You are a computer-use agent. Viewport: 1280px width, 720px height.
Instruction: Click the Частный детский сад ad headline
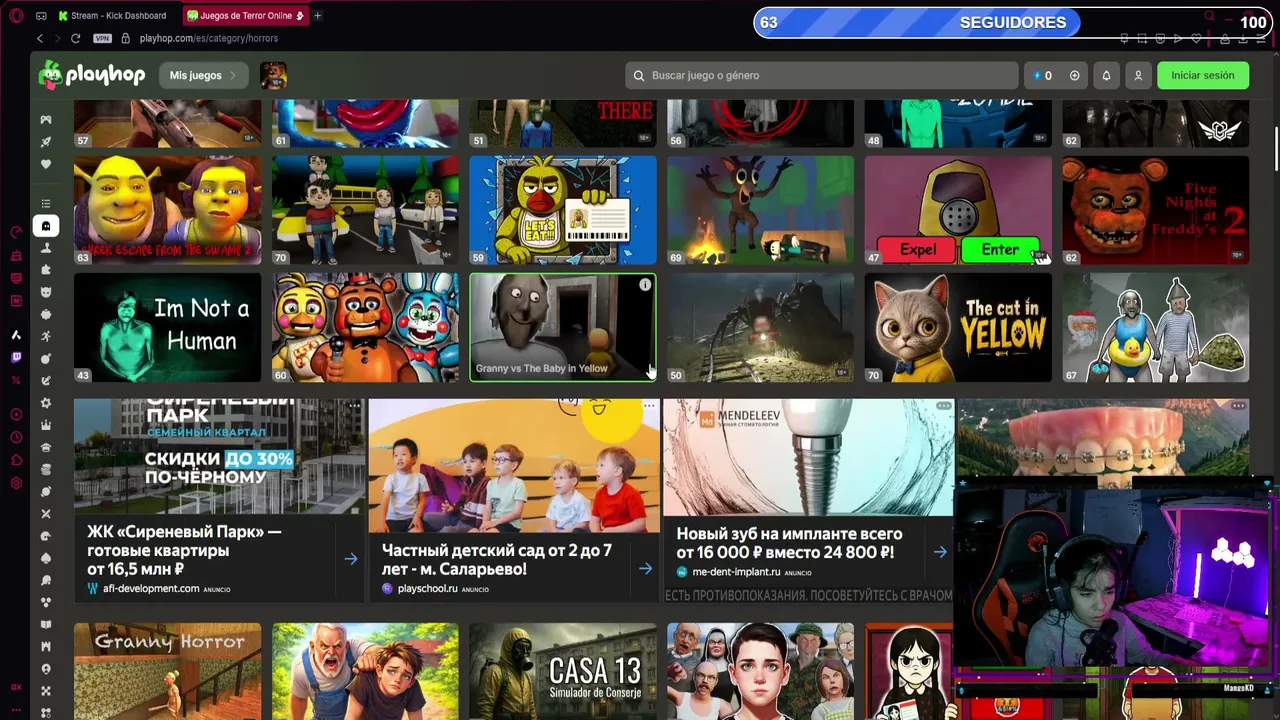[x=497, y=560]
